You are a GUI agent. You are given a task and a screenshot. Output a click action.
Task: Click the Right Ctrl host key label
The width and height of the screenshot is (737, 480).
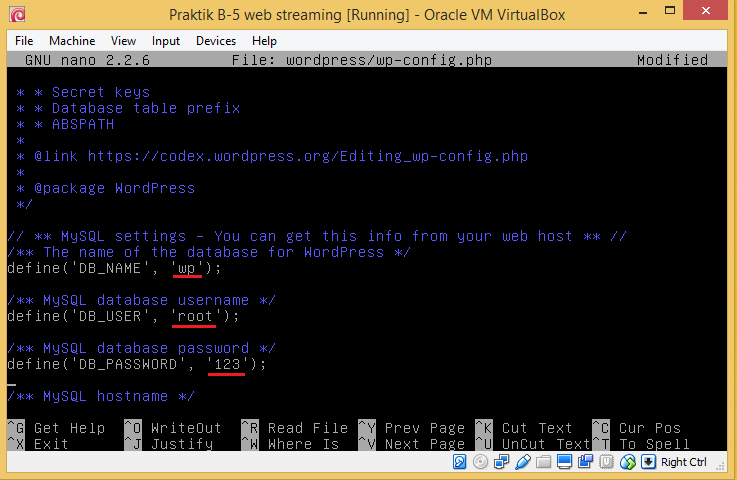point(683,462)
